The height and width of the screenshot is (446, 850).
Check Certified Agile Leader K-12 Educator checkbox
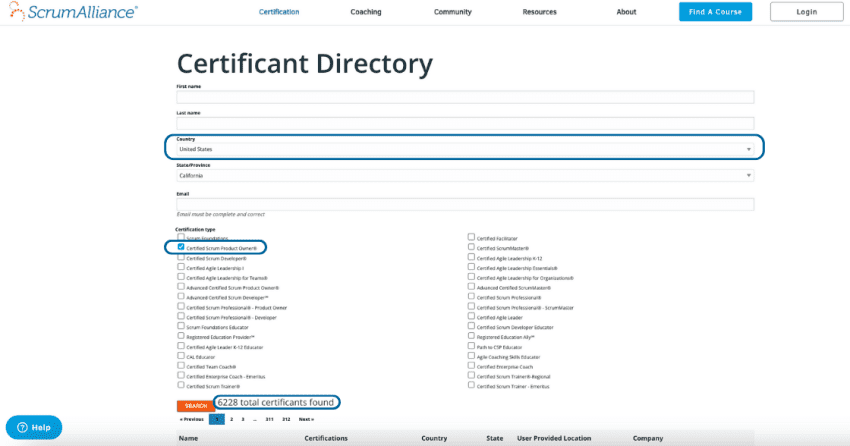[181, 346]
